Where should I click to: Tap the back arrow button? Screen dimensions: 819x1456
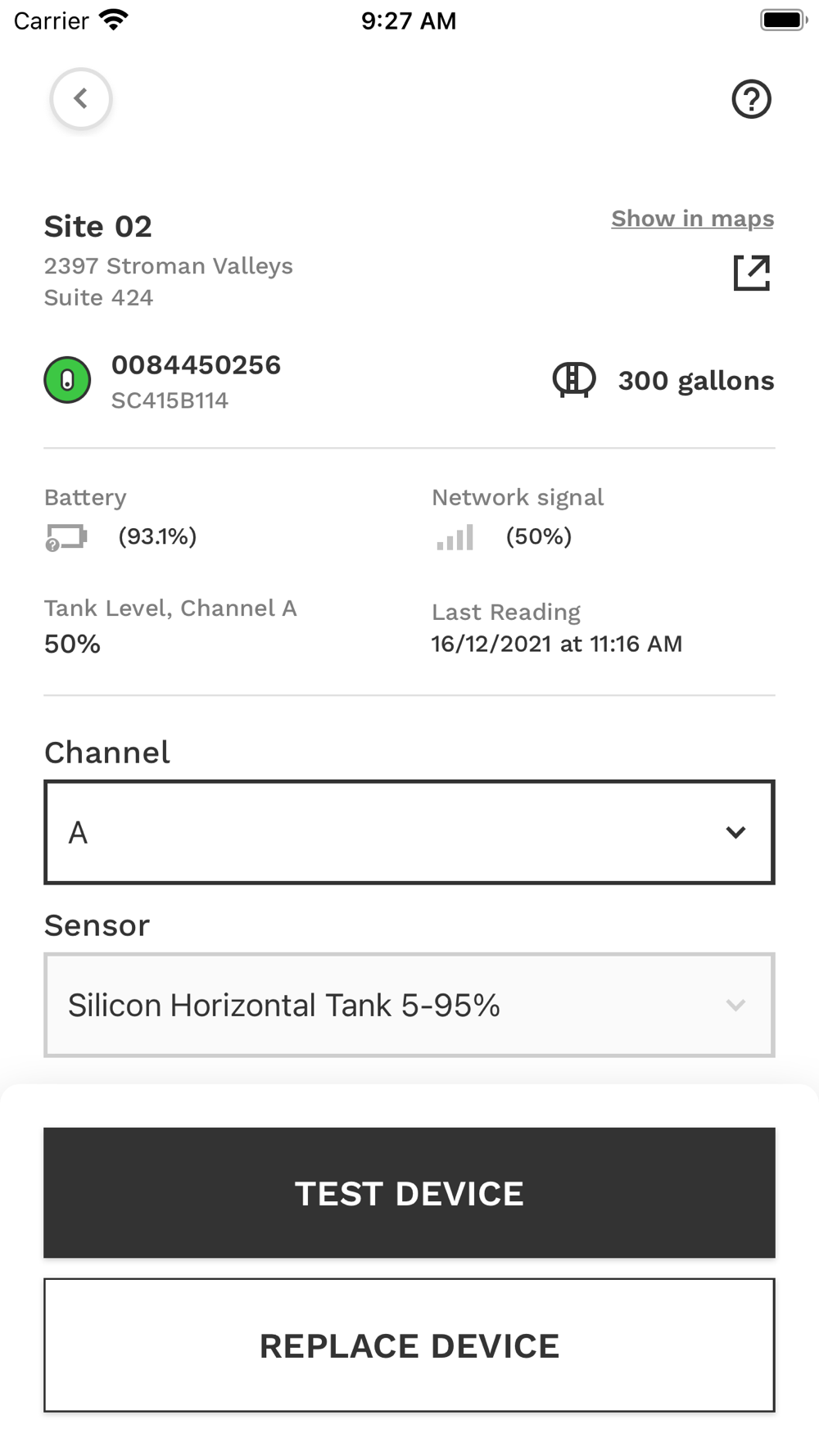[81, 99]
